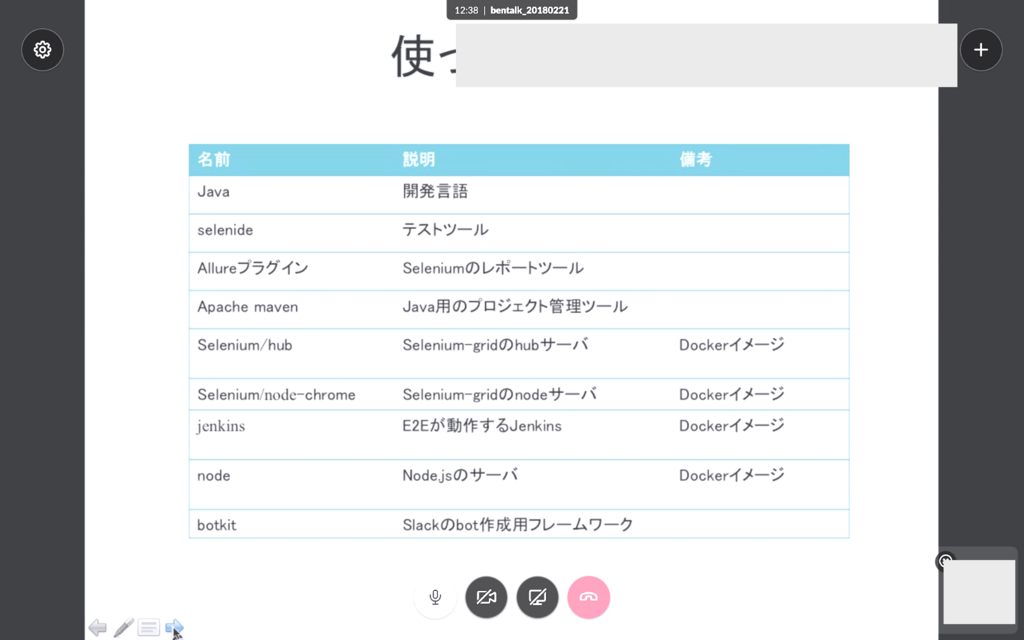Click Selenium-gridのnodeサーバ text
The height and width of the screenshot is (640, 1024).
click(500, 394)
